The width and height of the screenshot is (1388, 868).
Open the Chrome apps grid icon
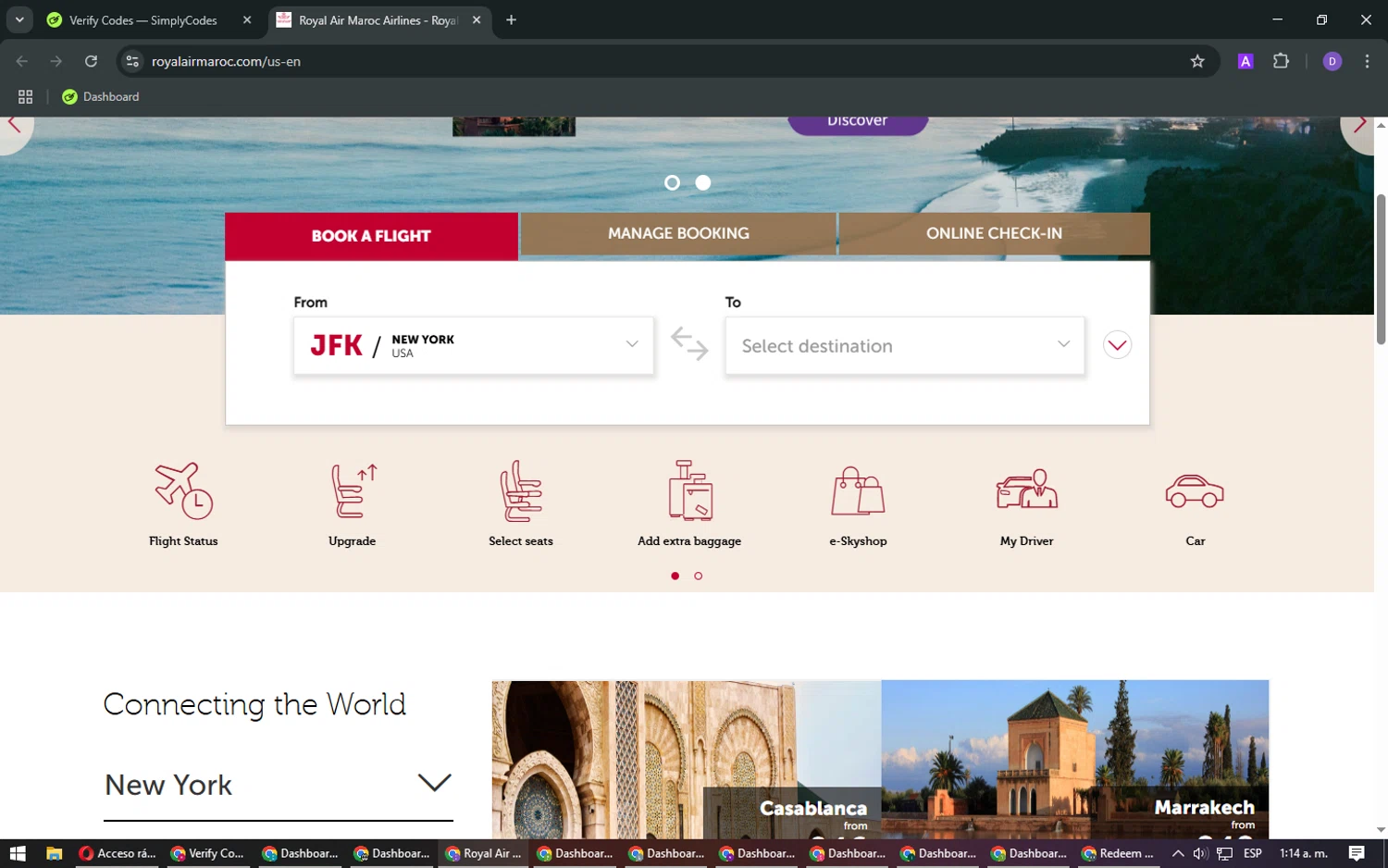[x=25, y=96]
